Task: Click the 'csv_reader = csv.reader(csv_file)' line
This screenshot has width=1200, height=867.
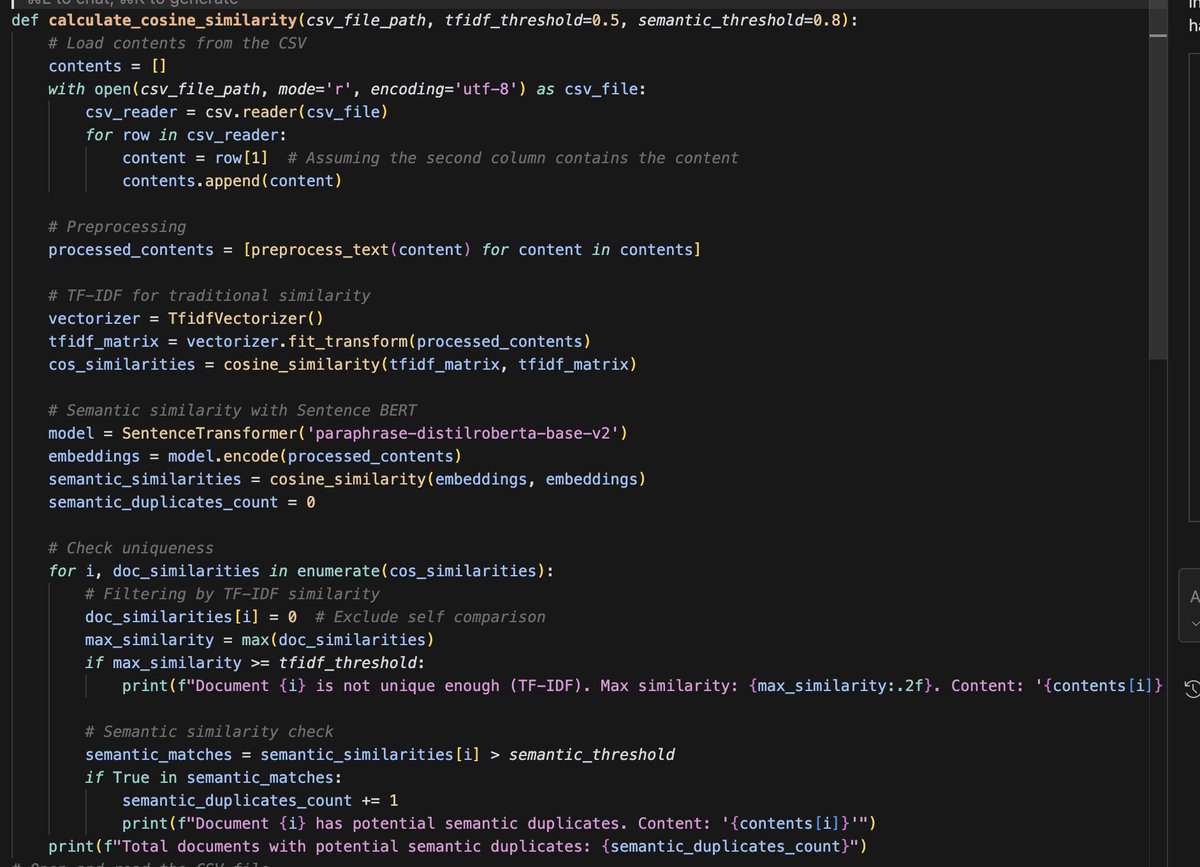Action: point(236,112)
